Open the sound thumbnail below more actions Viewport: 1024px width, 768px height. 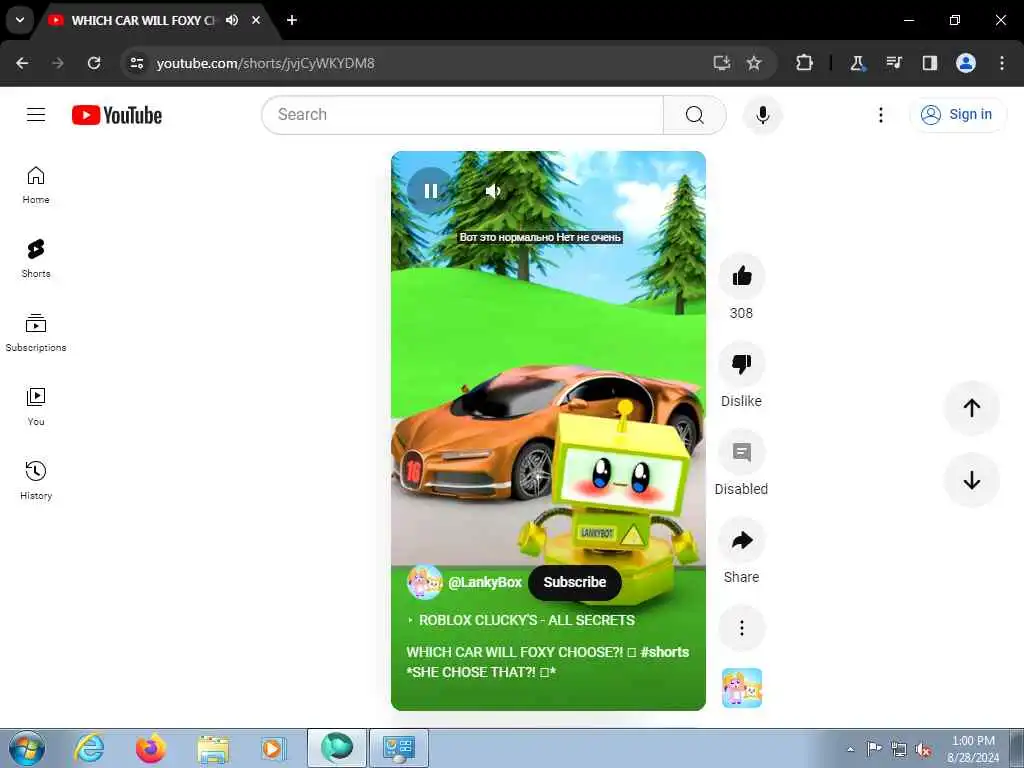coord(741,688)
